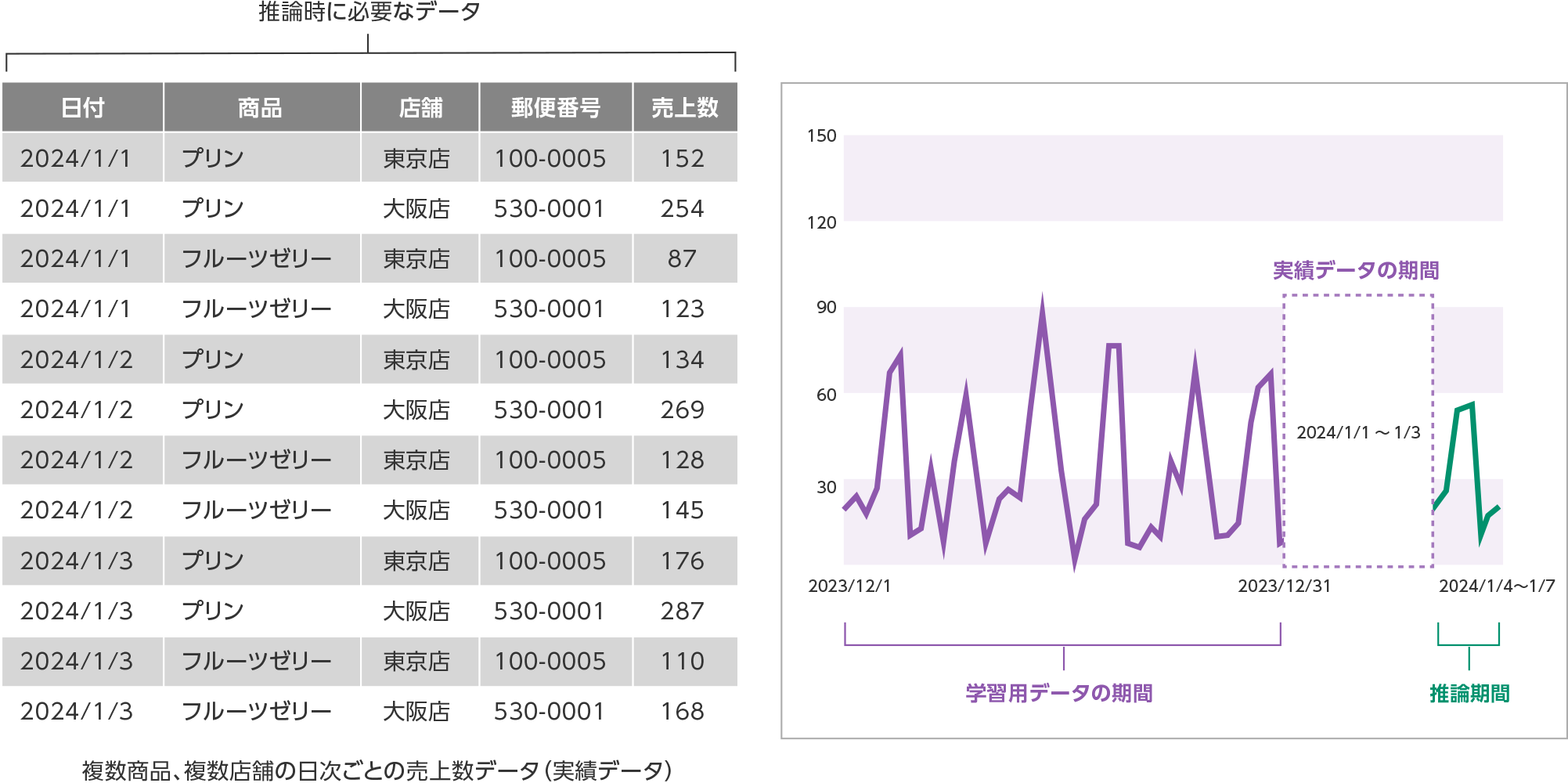1568x783 pixels.
Task: Select the 60 y-axis label
Action: [827, 395]
